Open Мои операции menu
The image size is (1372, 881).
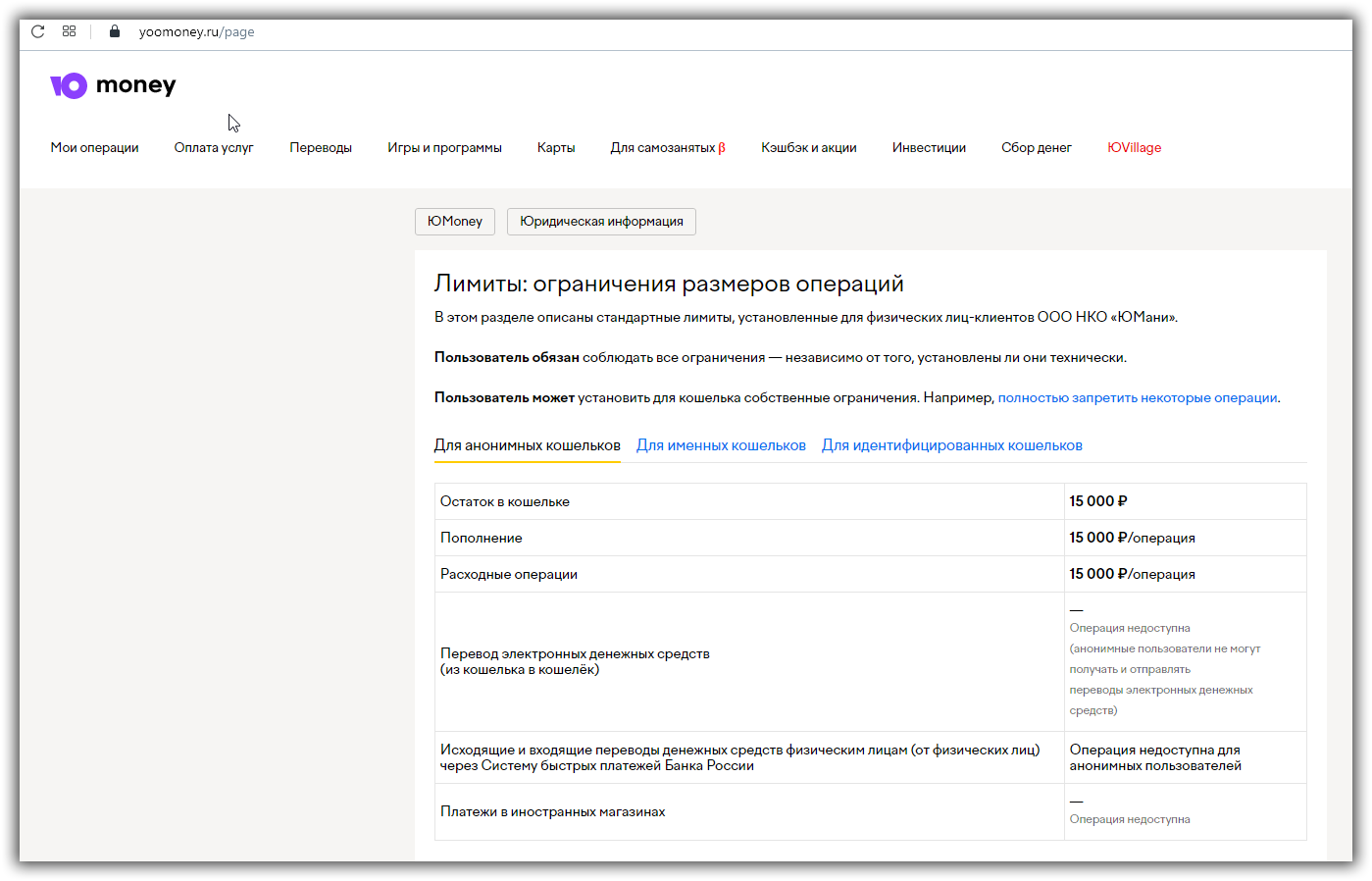[95, 148]
